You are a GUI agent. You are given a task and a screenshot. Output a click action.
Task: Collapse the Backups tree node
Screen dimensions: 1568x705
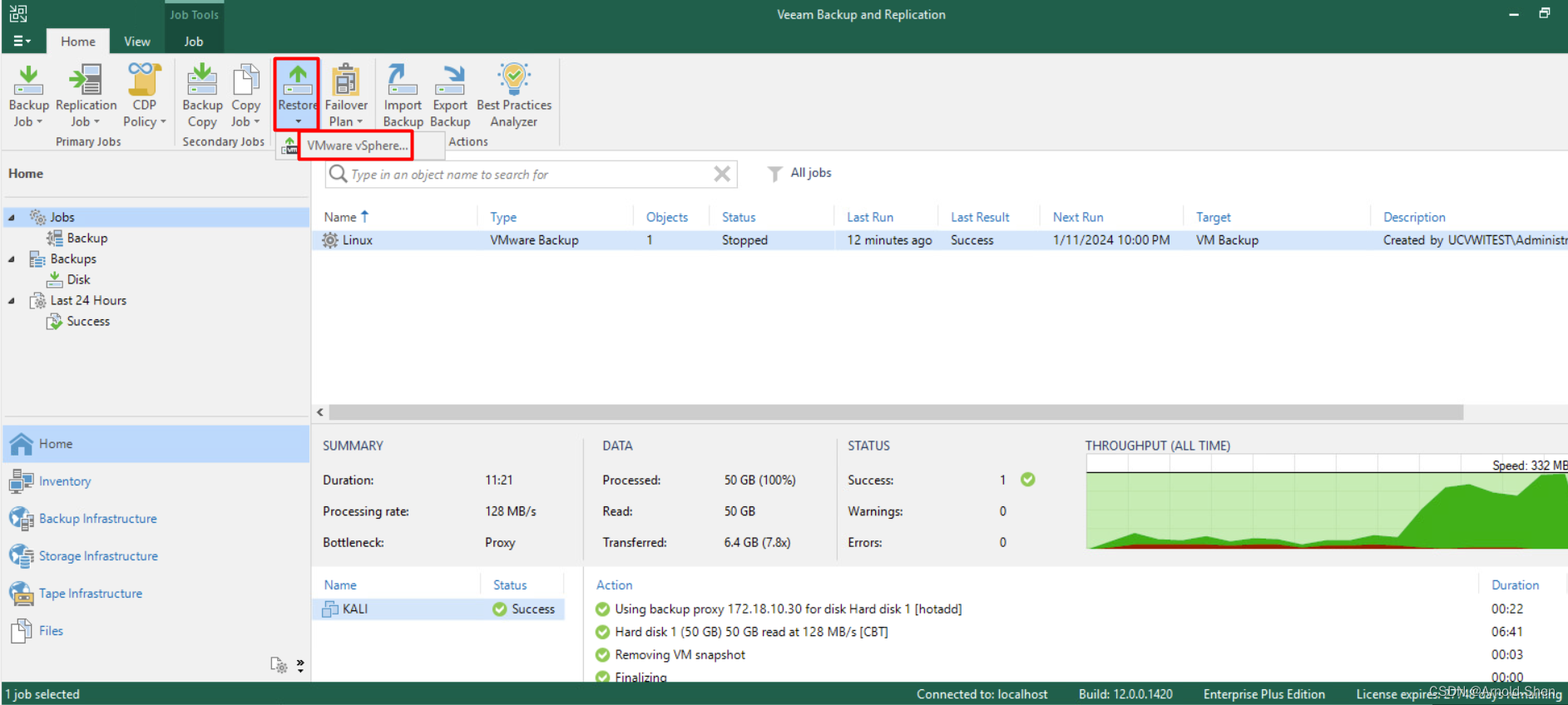point(12,259)
